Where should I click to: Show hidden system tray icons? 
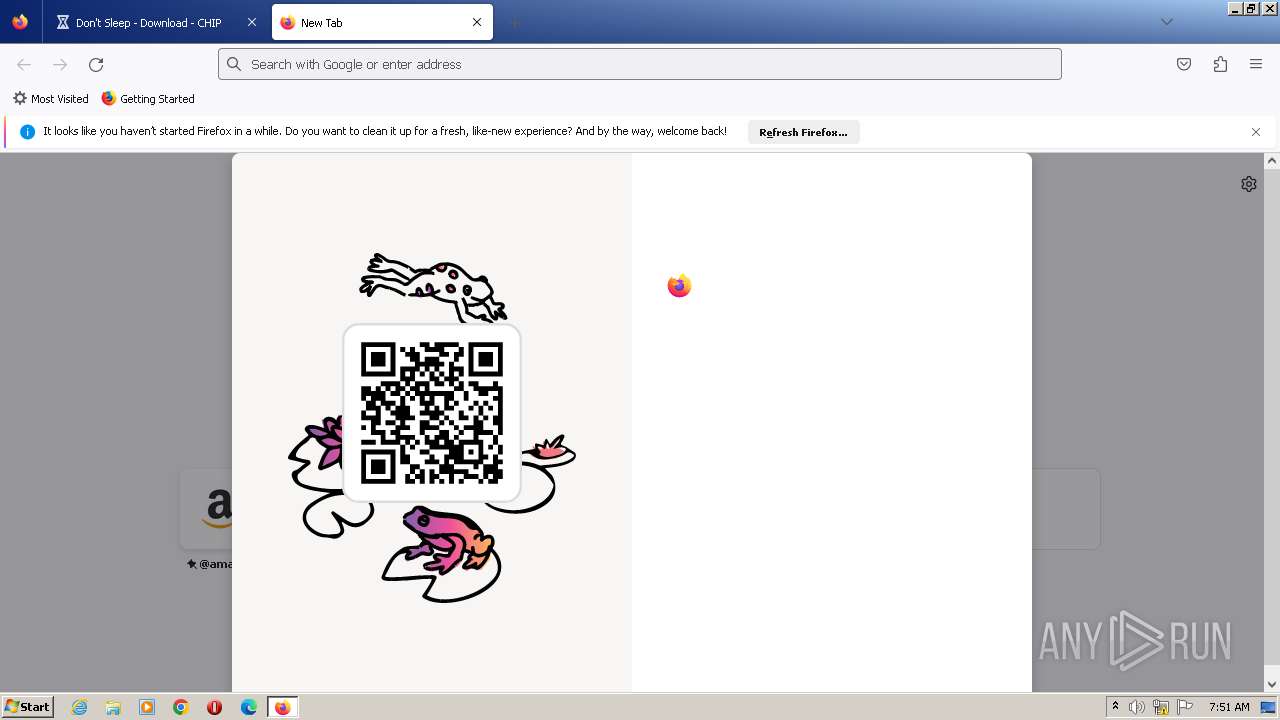pyautogui.click(x=1115, y=707)
